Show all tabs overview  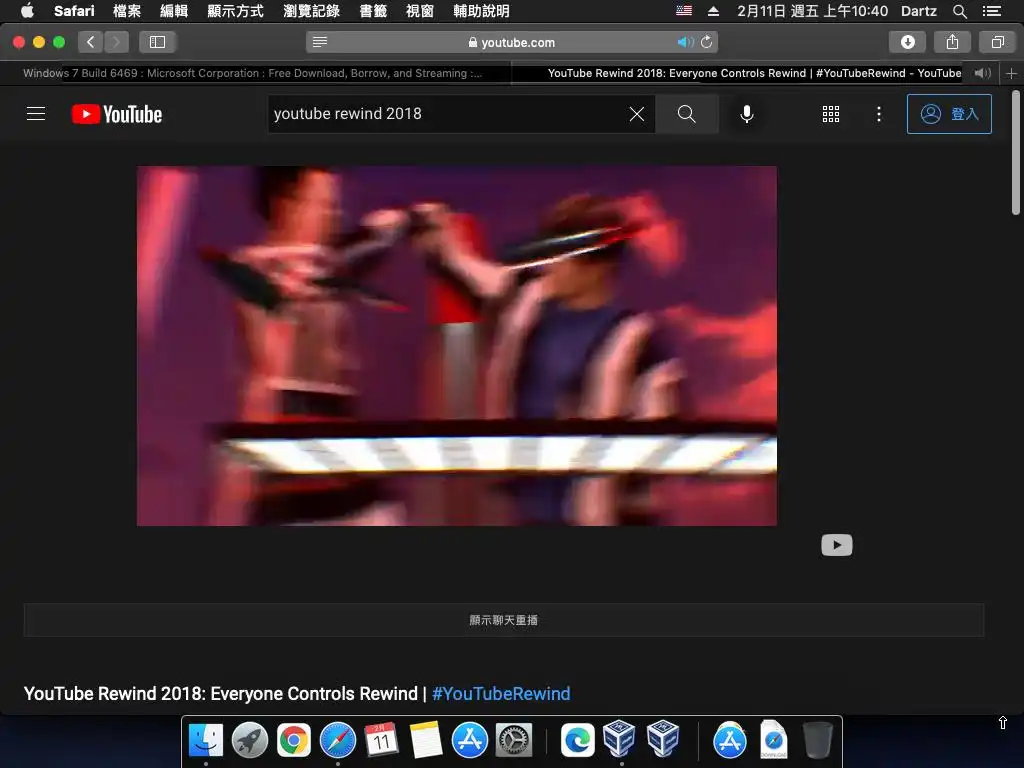(x=997, y=42)
